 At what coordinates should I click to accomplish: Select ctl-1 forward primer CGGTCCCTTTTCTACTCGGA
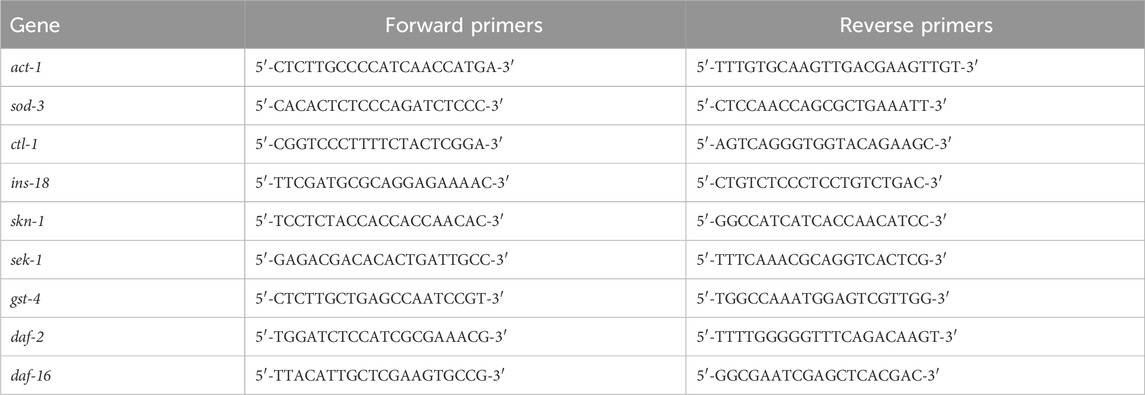tap(376, 145)
